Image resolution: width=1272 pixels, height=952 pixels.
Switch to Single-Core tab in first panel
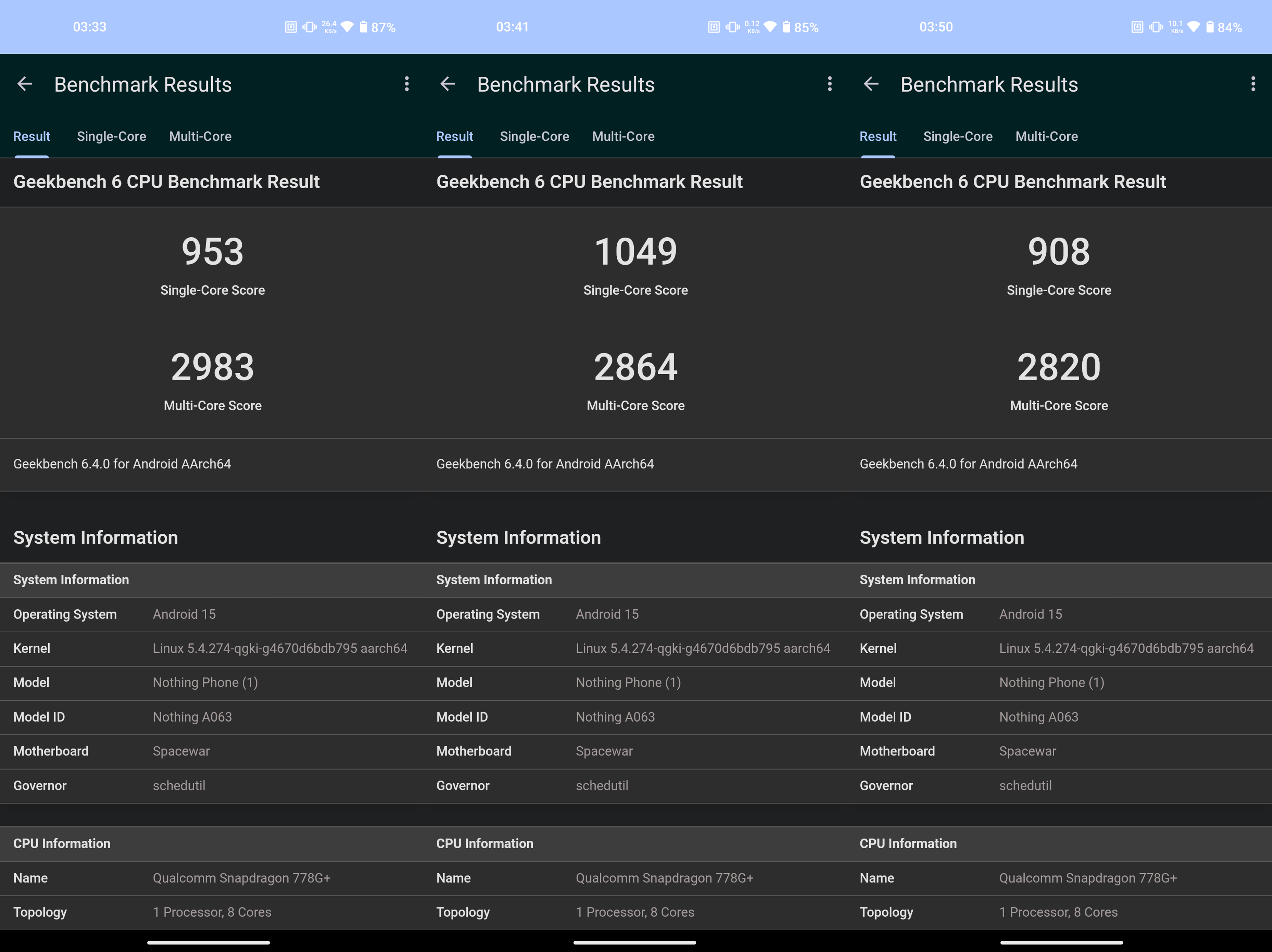112,136
